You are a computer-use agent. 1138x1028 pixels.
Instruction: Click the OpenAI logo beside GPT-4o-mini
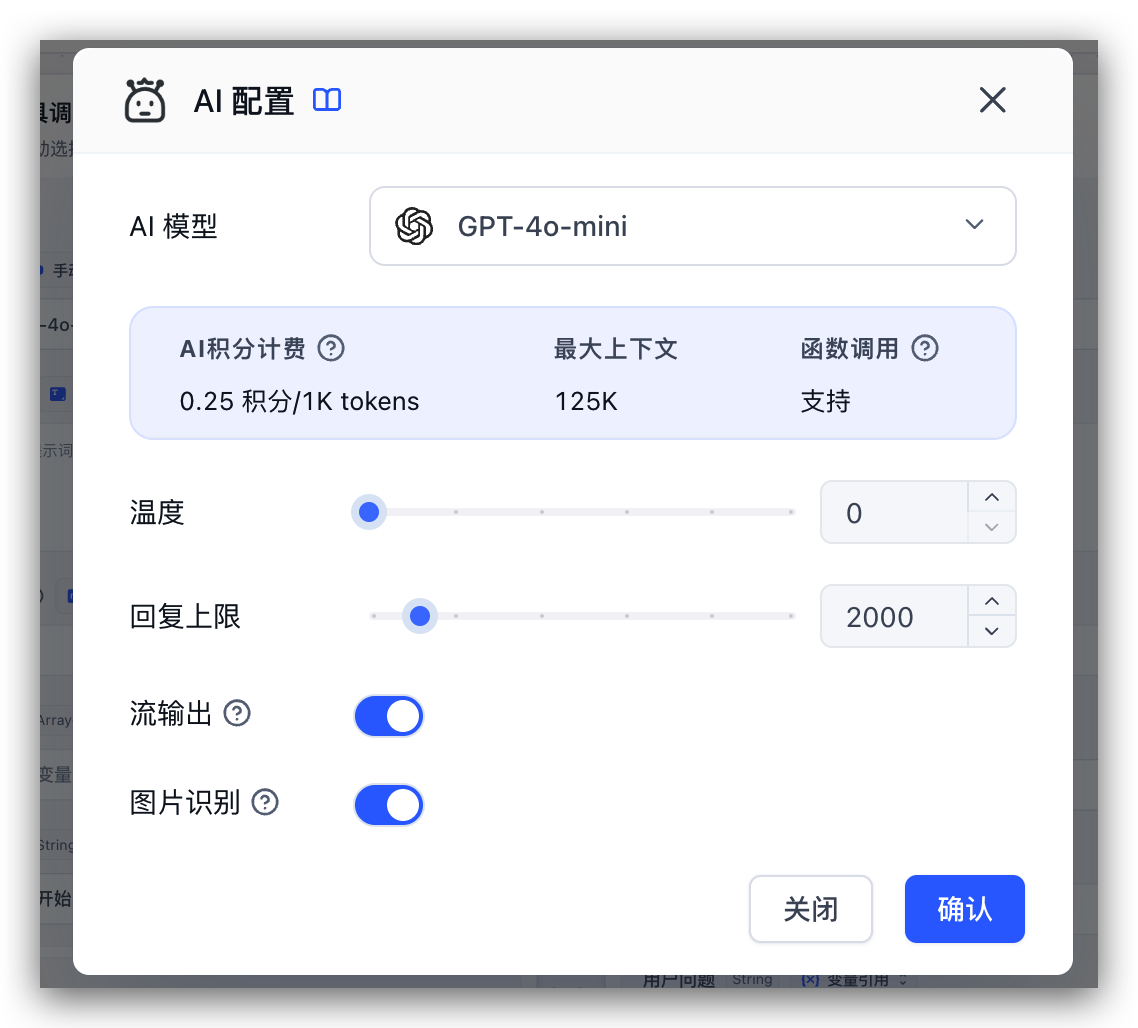pos(414,226)
